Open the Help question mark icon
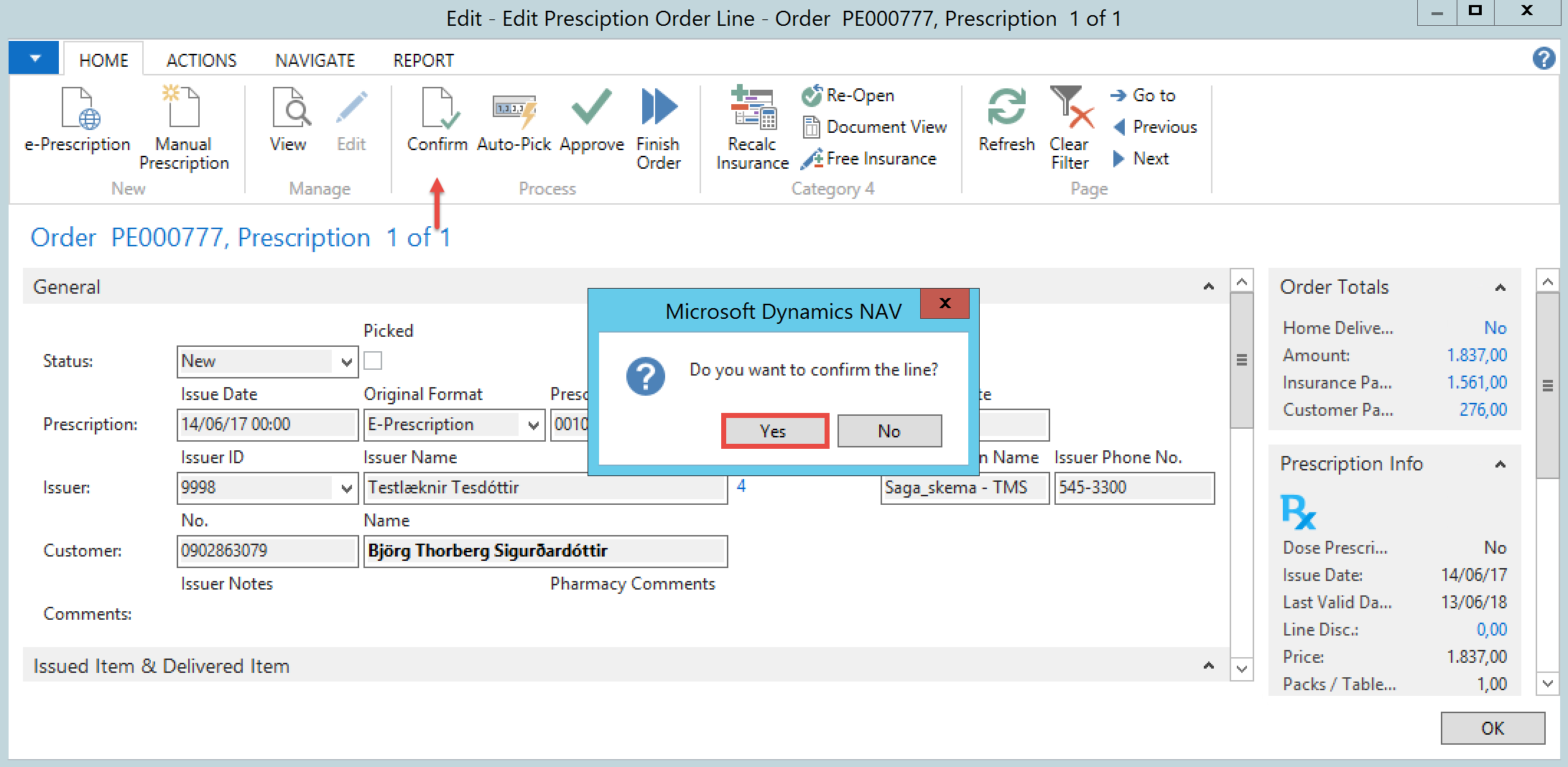The height and width of the screenshot is (767, 1568). [x=1543, y=58]
